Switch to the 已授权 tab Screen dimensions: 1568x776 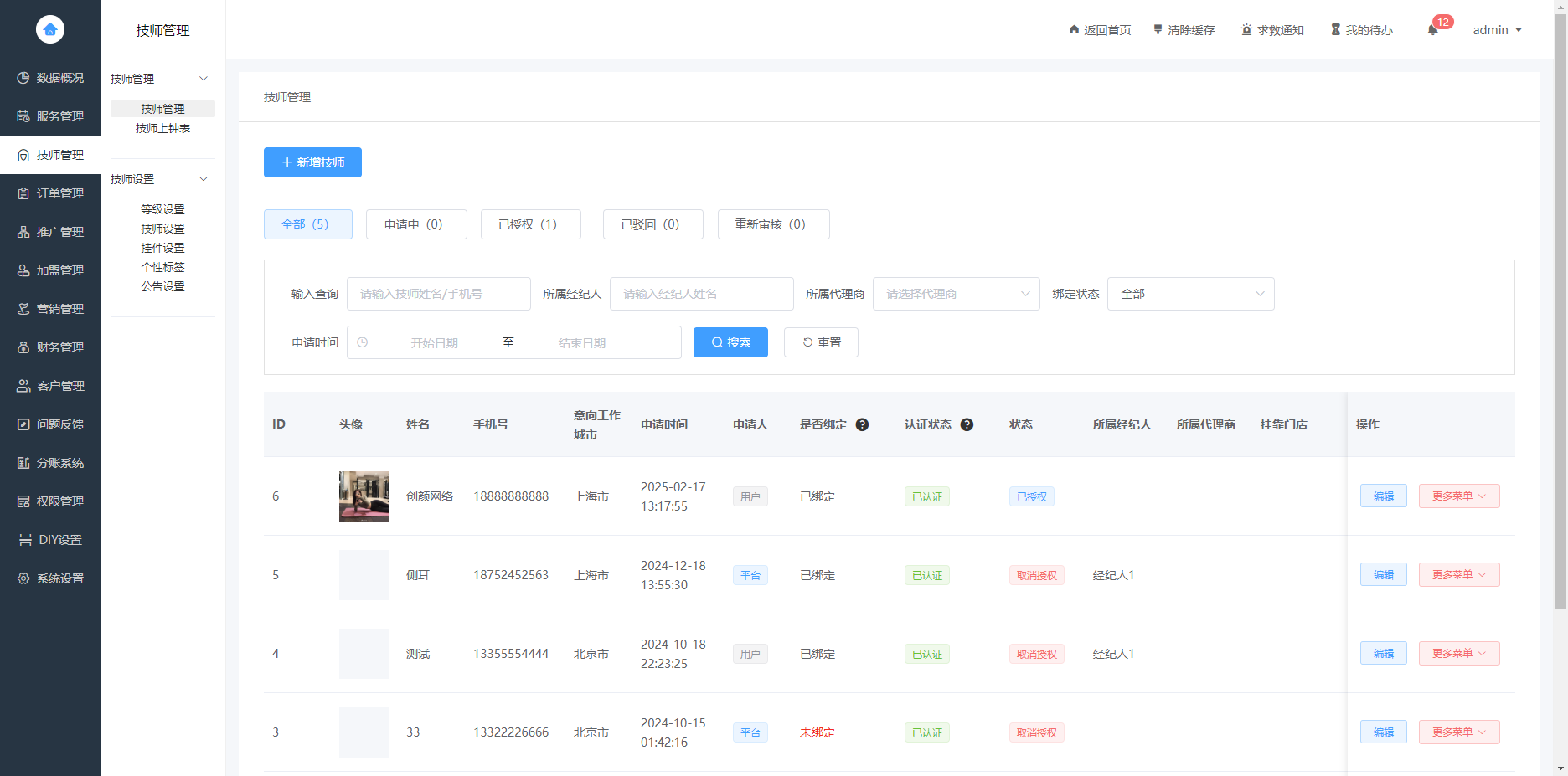point(530,224)
